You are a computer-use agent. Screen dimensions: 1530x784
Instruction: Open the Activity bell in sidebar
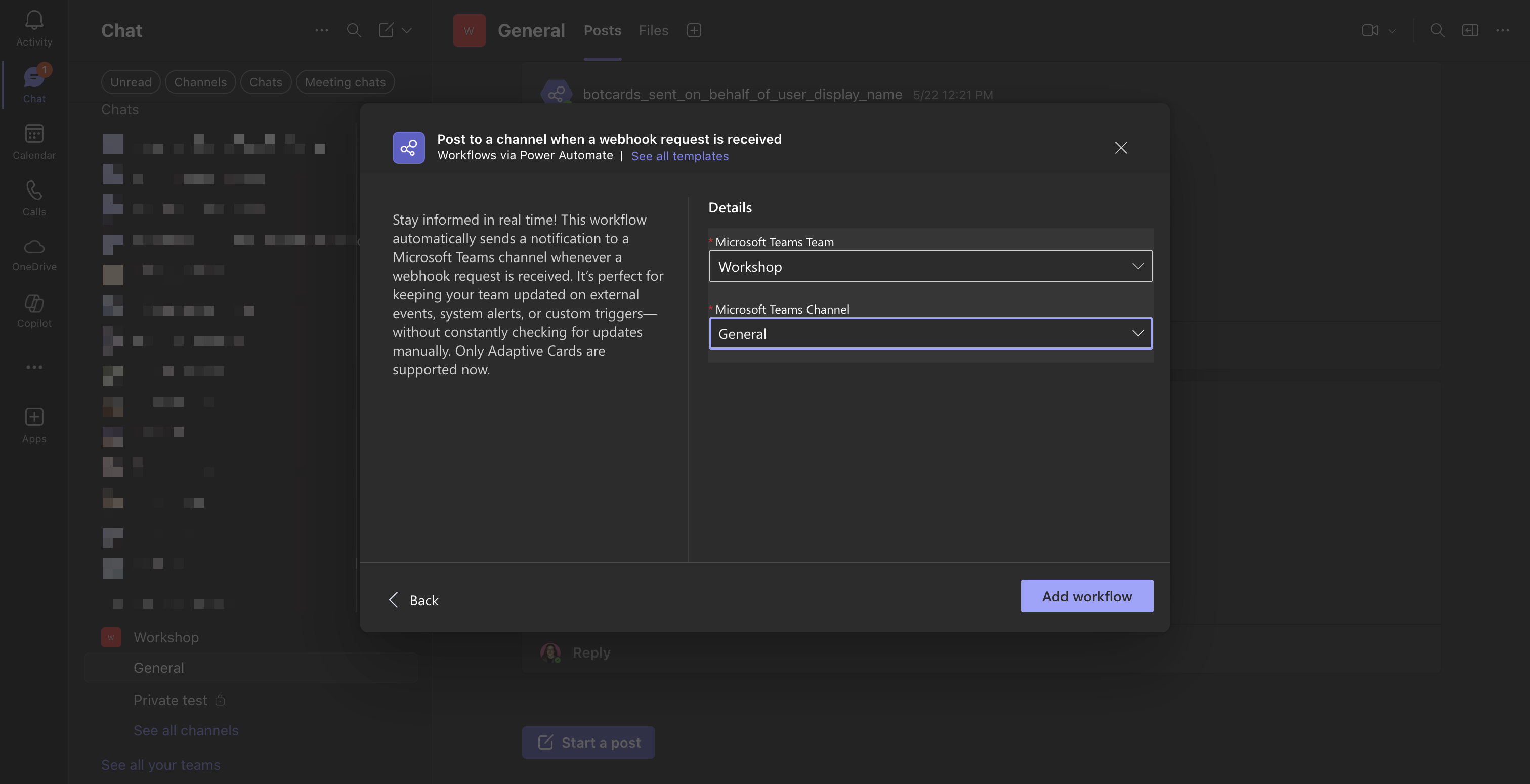[34, 28]
